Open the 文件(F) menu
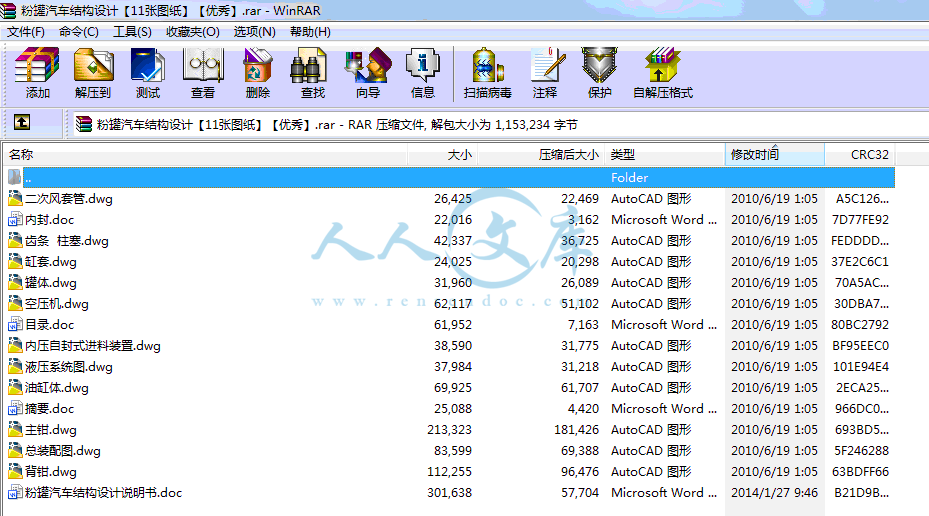This screenshot has width=929, height=516. coord(25,32)
